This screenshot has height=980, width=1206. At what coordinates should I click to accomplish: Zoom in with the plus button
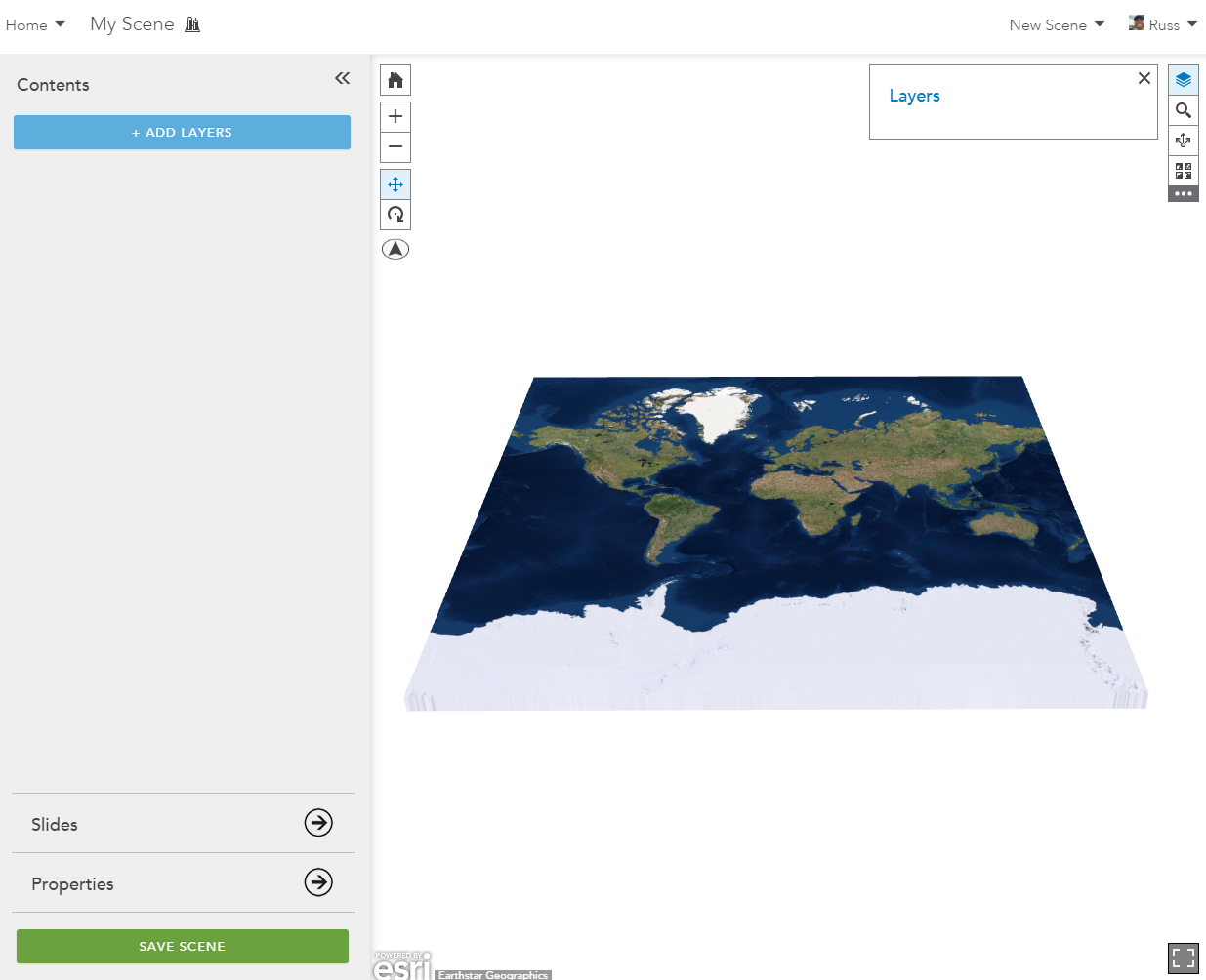[395, 116]
